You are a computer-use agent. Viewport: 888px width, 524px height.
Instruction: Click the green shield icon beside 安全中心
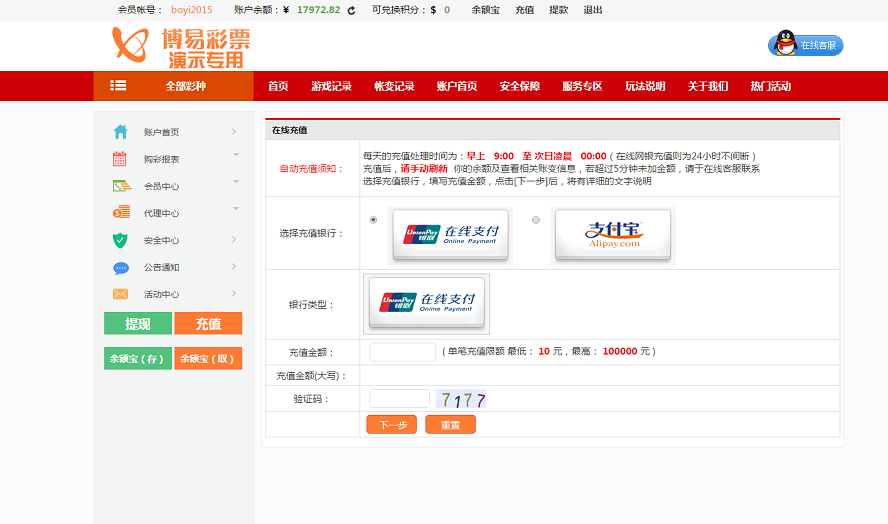121,240
